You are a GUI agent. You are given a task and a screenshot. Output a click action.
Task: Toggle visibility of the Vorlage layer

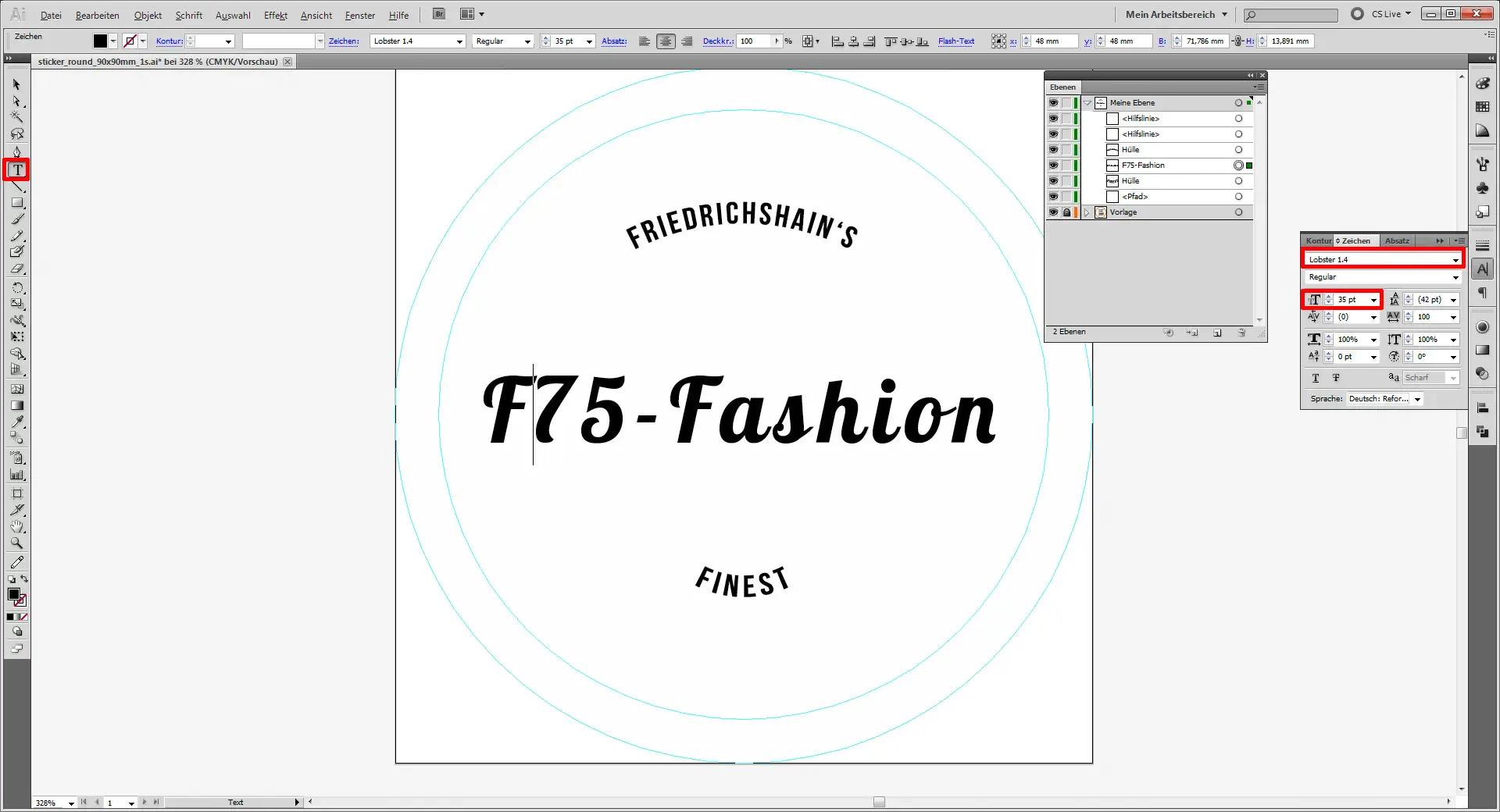(x=1053, y=212)
